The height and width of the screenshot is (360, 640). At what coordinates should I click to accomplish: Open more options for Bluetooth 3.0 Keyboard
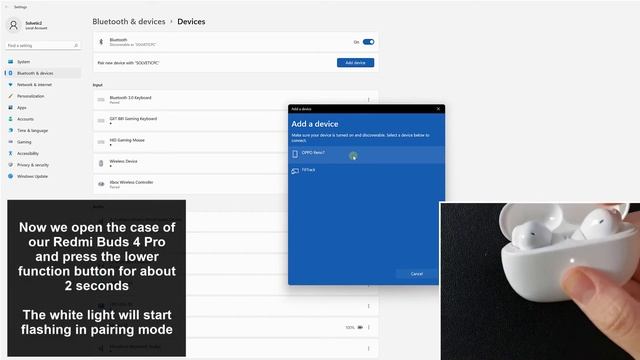coord(368,100)
